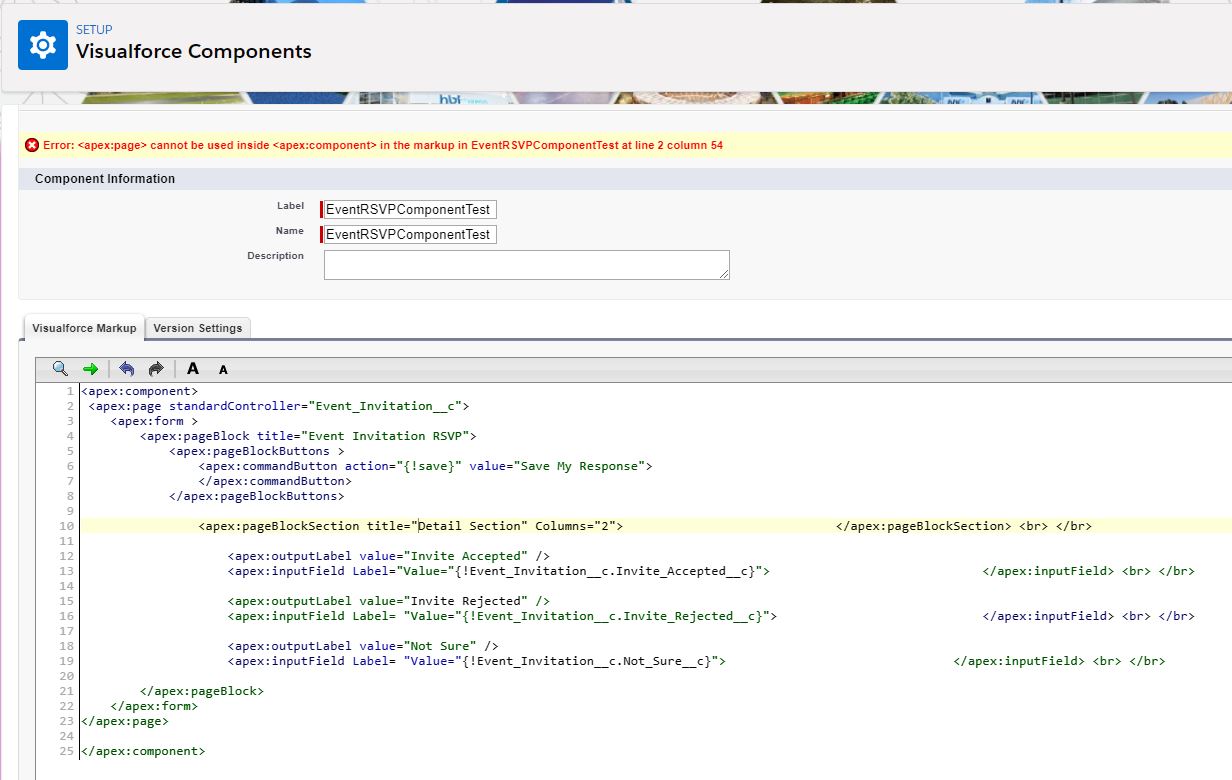Click the commandButton Save My Response line
The image size is (1232, 780).
425,466
